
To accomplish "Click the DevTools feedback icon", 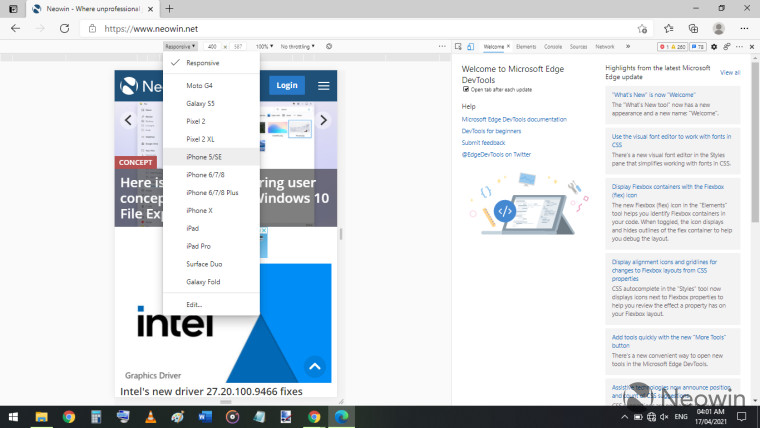I will coord(727,47).
